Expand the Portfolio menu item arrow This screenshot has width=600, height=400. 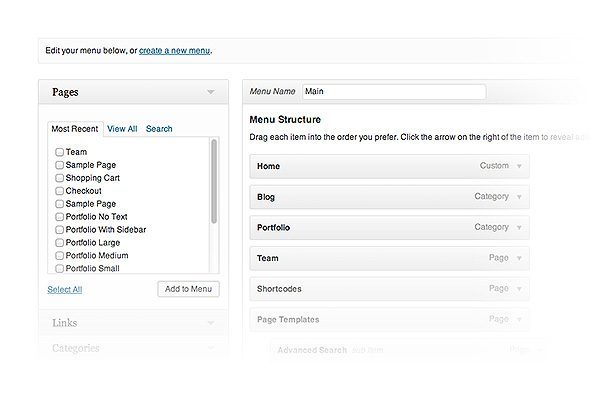click(x=519, y=228)
